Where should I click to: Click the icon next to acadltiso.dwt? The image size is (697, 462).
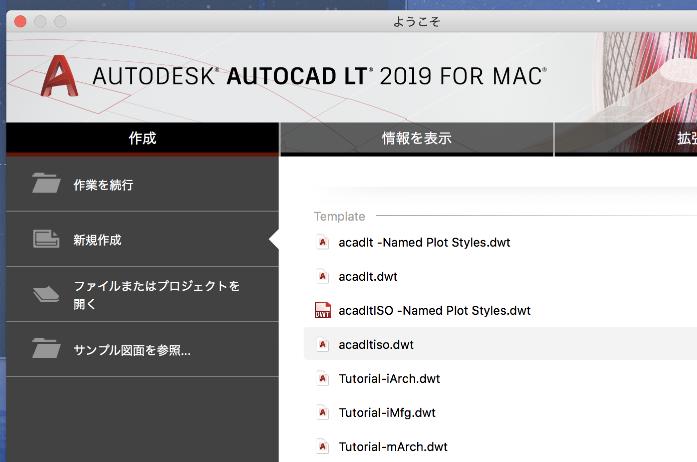[323, 345]
